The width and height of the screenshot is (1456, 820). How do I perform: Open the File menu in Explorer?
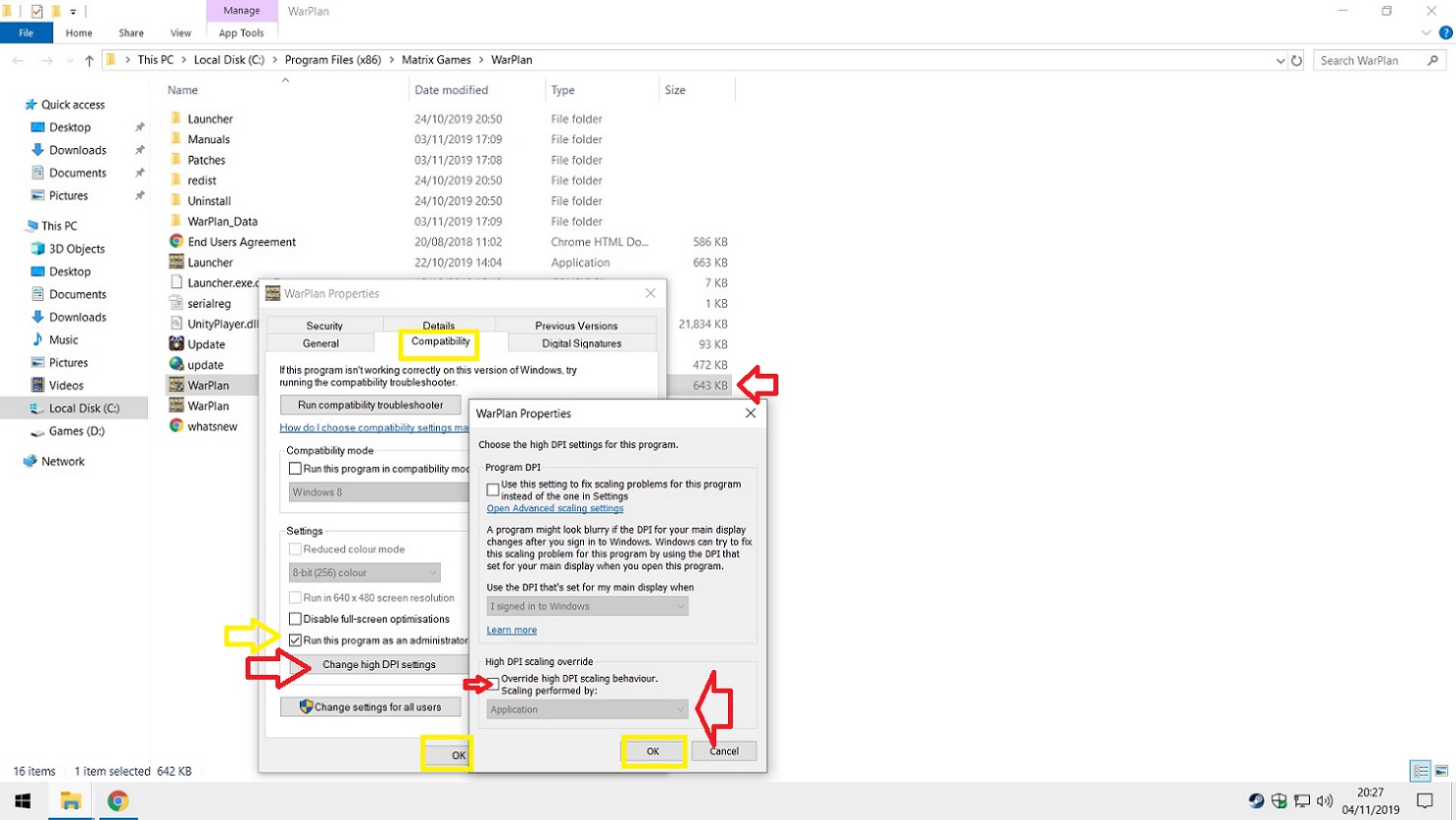coord(26,33)
